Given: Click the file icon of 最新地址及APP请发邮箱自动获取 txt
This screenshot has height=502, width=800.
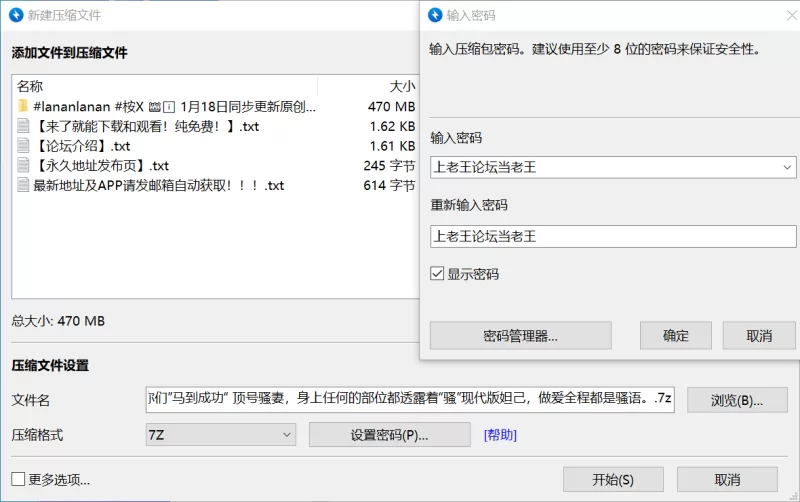Looking at the screenshot, I should (23, 185).
